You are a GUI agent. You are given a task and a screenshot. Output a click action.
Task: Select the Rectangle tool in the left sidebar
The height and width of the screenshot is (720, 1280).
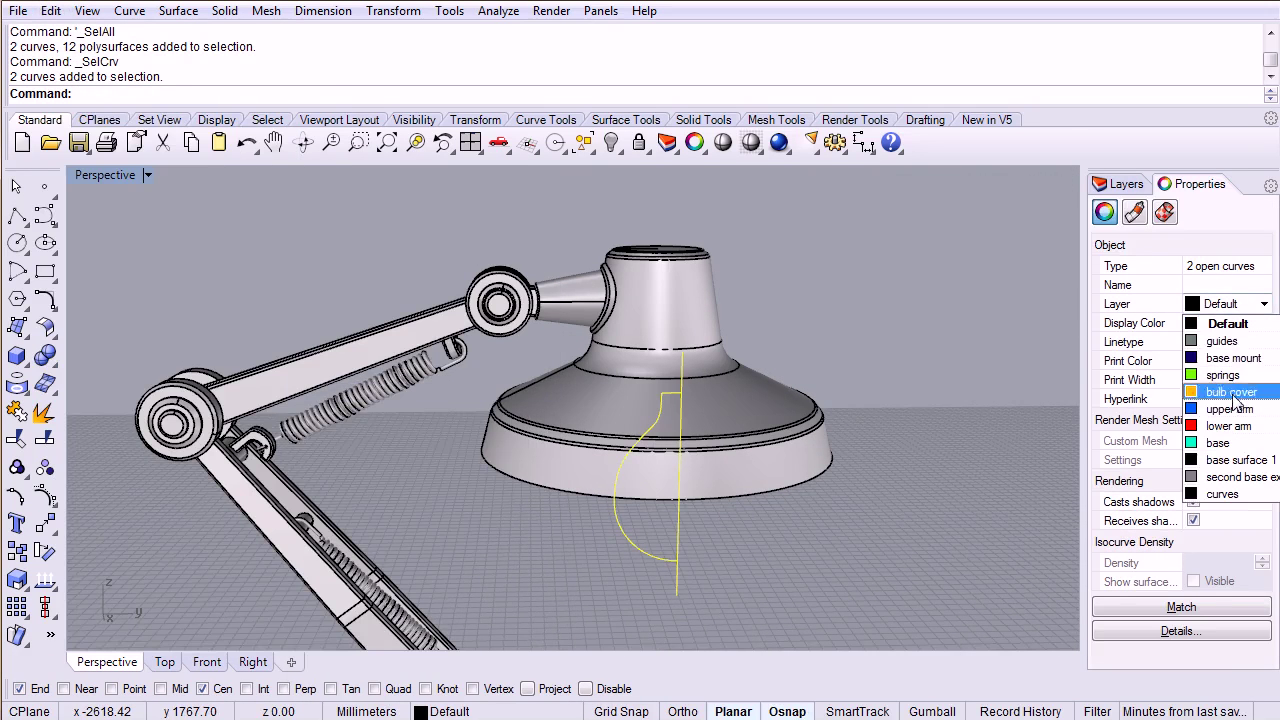pos(45,271)
